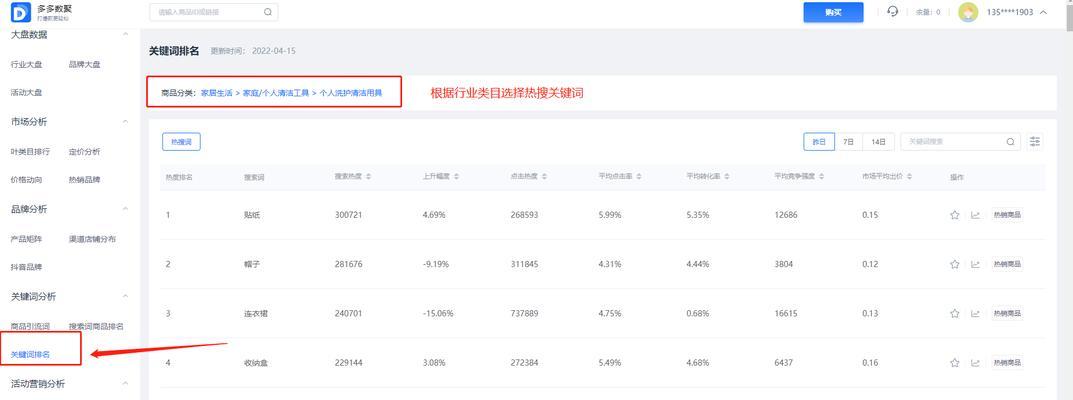Expand the account dropdown arrow near phone number
This screenshot has width=1073, height=400.
click(1044, 12)
